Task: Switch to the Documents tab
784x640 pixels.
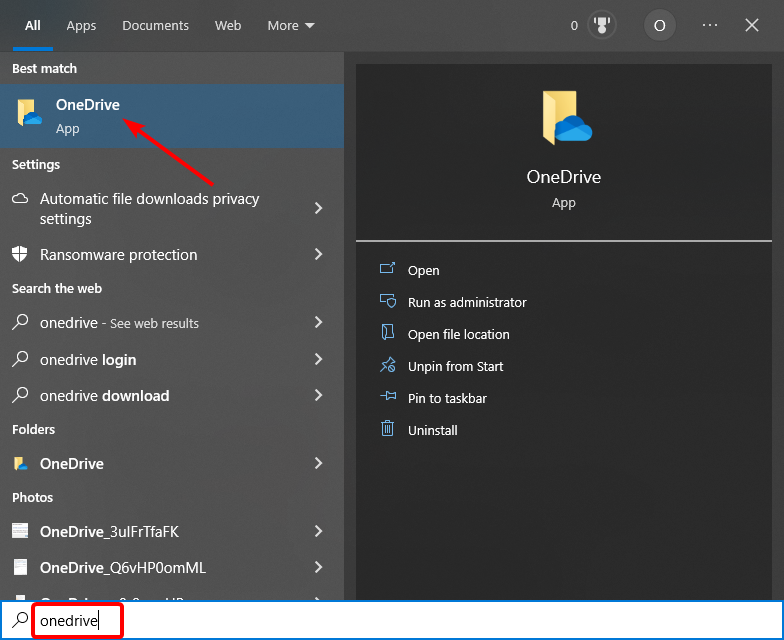Action: pyautogui.click(x=155, y=26)
